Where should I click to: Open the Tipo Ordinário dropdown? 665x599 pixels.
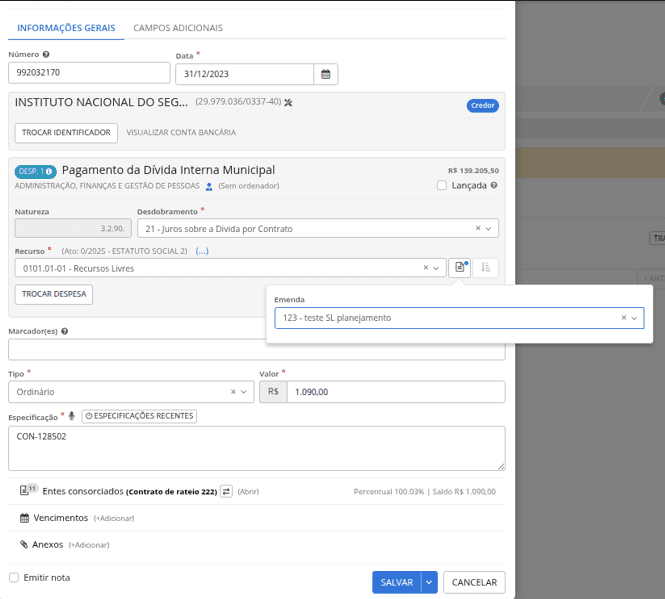[245, 392]
